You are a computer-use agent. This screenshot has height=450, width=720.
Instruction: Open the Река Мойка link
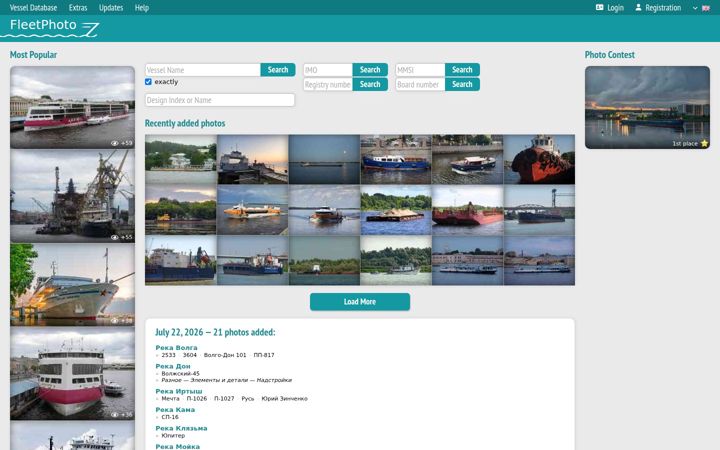[178, 446]
